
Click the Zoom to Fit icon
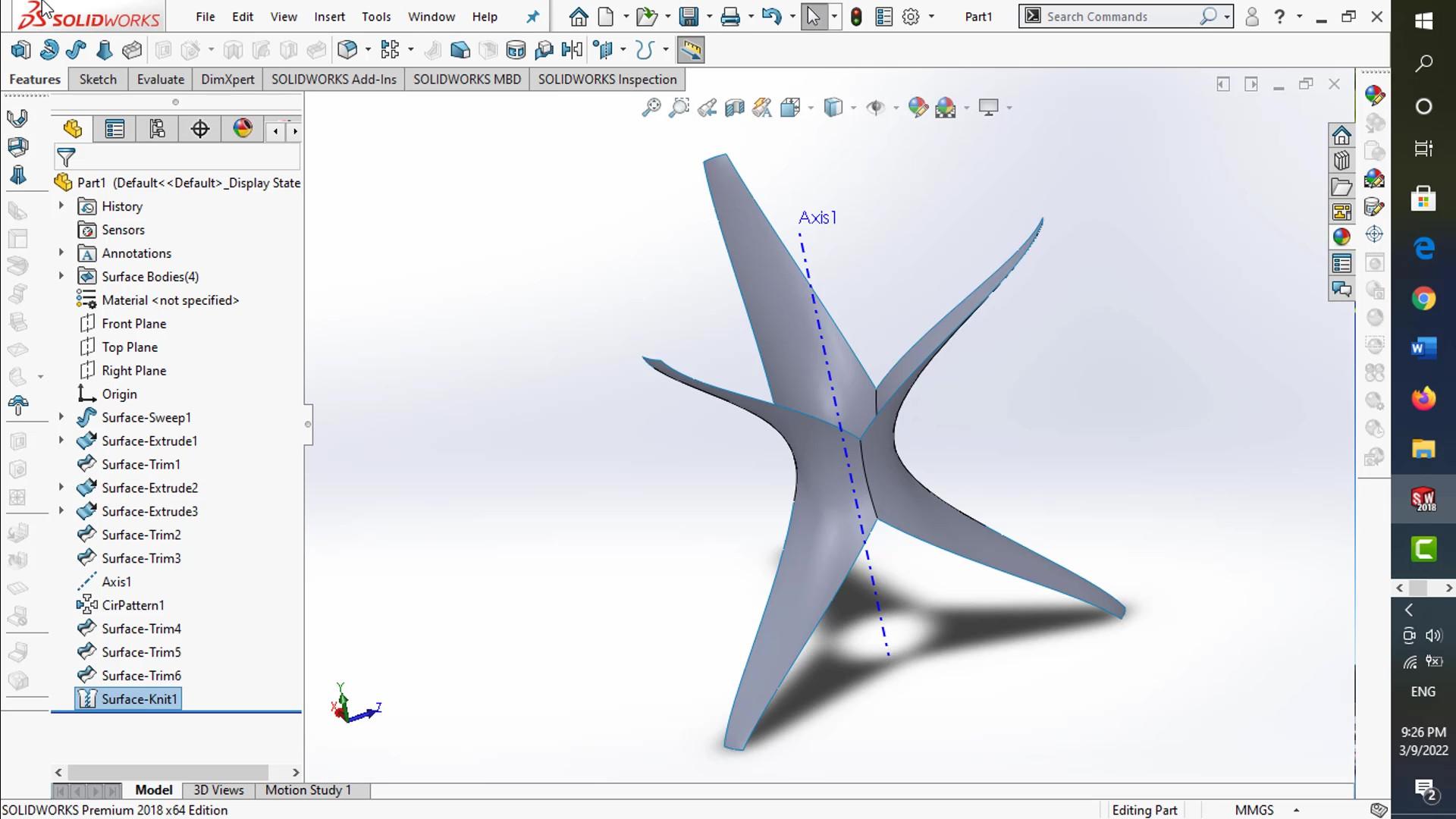click(651, 108)
